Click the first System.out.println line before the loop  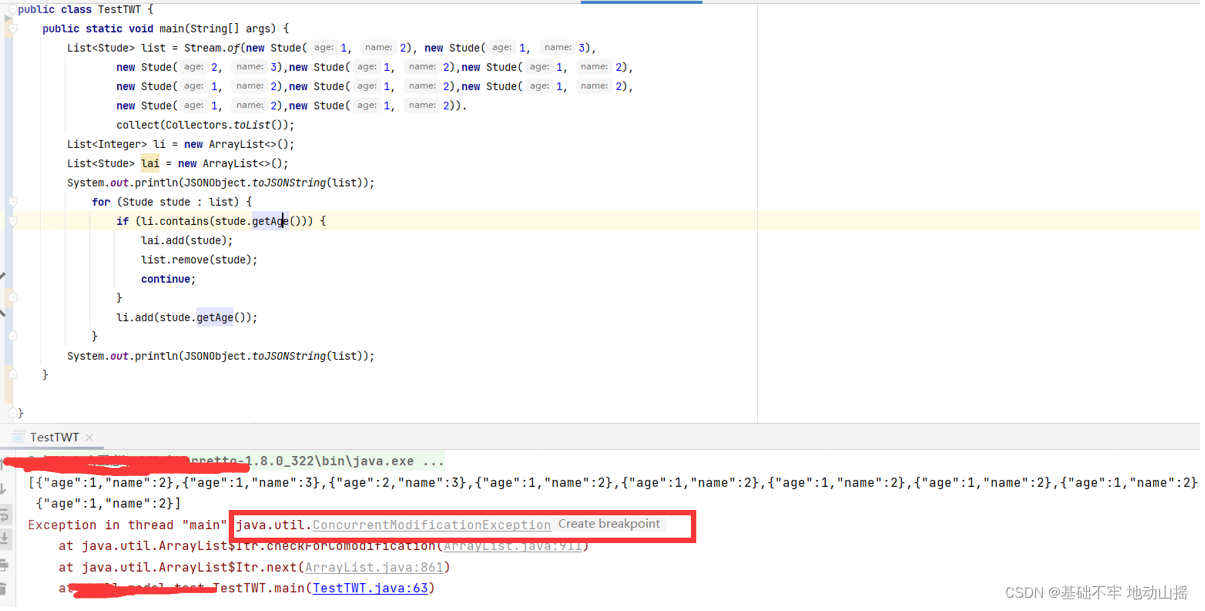221,183
